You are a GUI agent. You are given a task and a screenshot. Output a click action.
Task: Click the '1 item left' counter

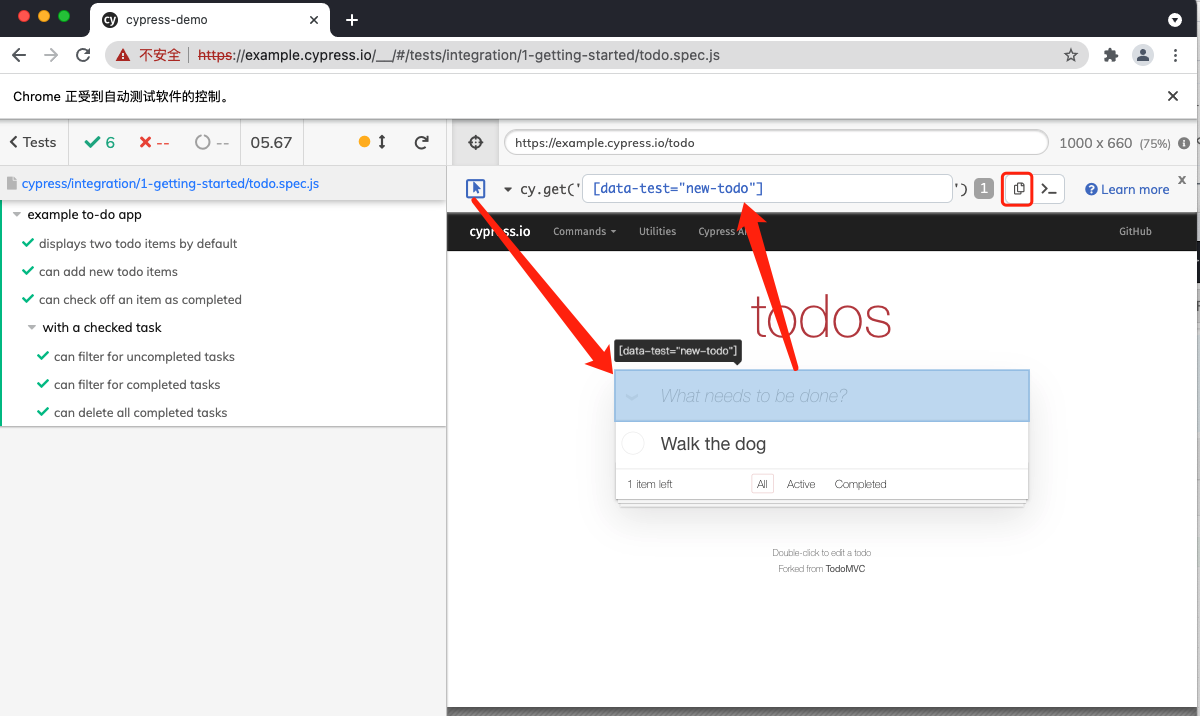(x=650, y=484)
